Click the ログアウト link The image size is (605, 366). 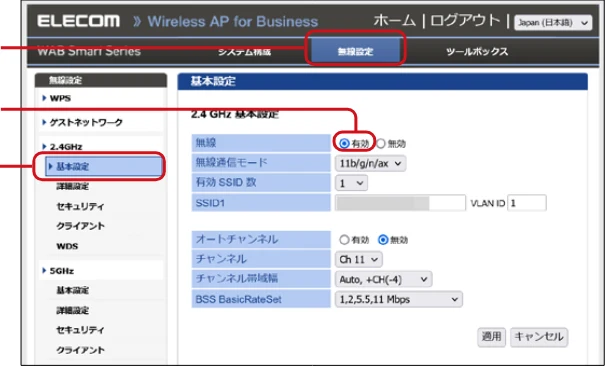[x=465, y=20]
